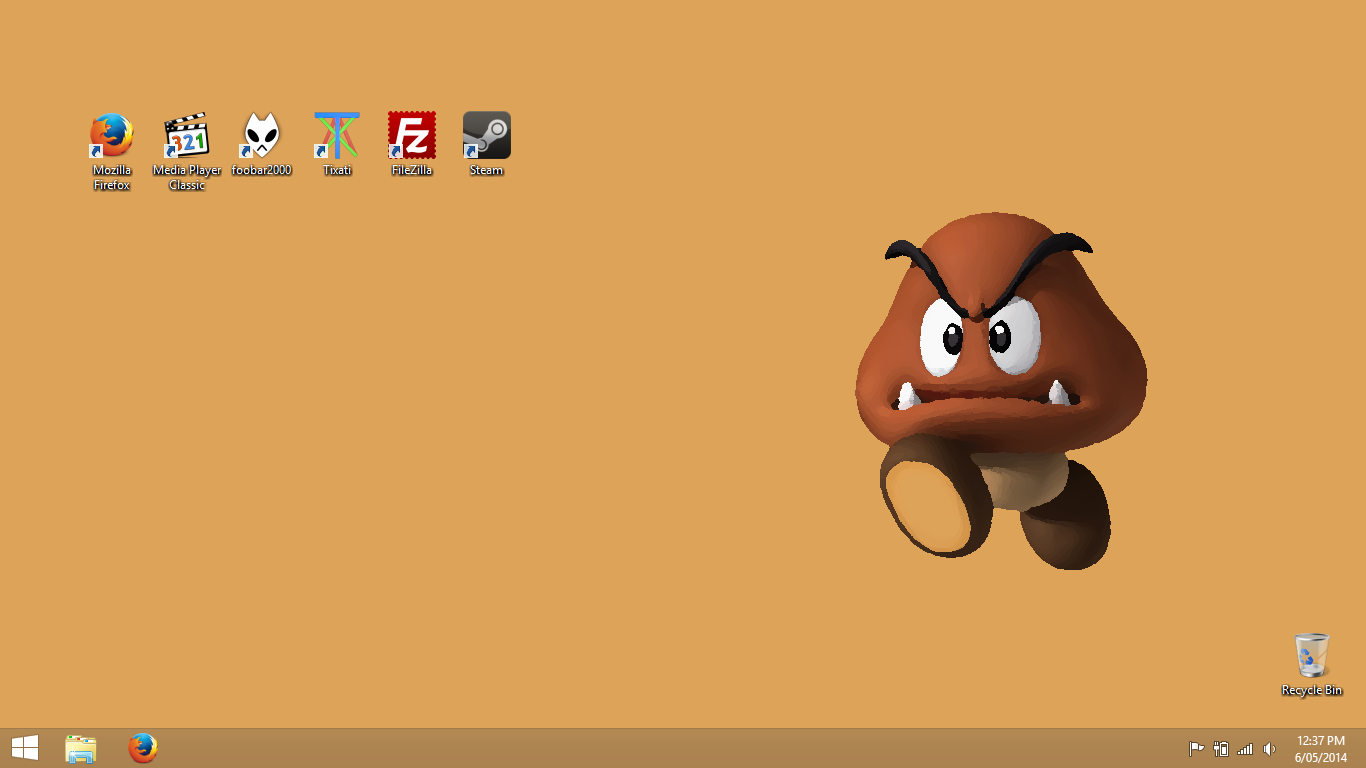Click the battery power tray icon

1221,749
